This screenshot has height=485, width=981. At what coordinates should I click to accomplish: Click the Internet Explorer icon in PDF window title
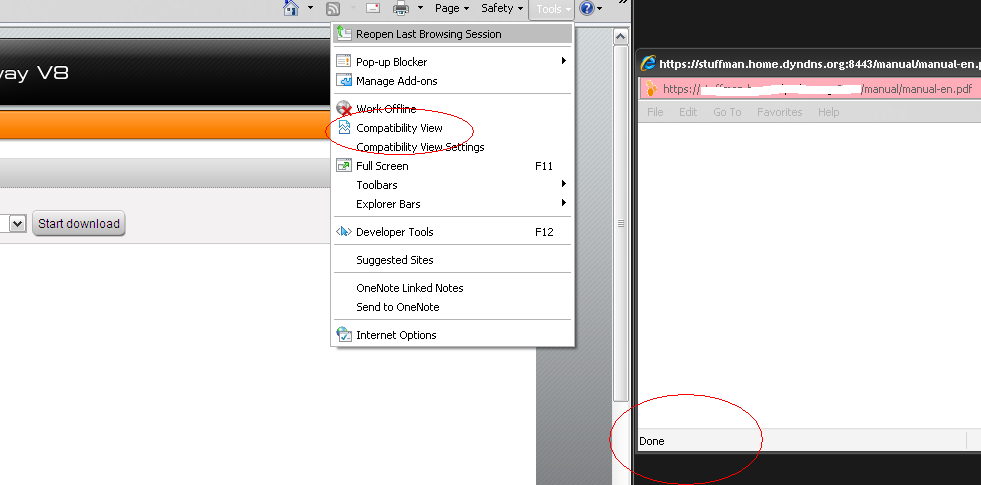[649, 63]
